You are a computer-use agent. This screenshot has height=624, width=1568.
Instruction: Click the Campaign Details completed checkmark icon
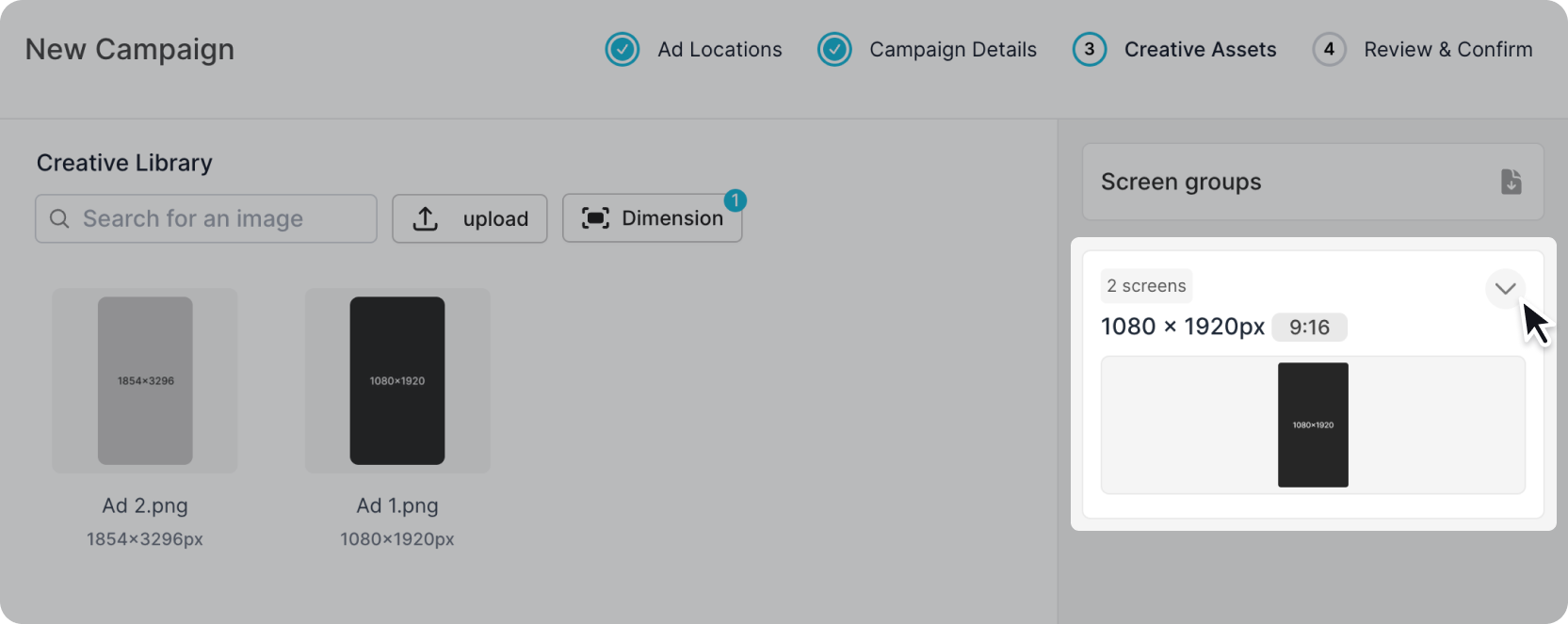834,49
